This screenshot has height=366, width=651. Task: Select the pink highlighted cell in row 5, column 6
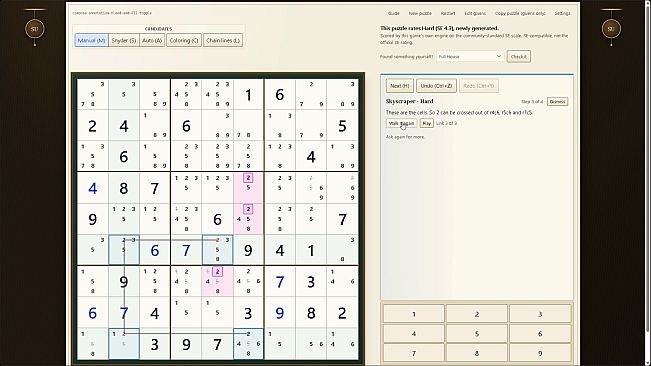point(248,219)
